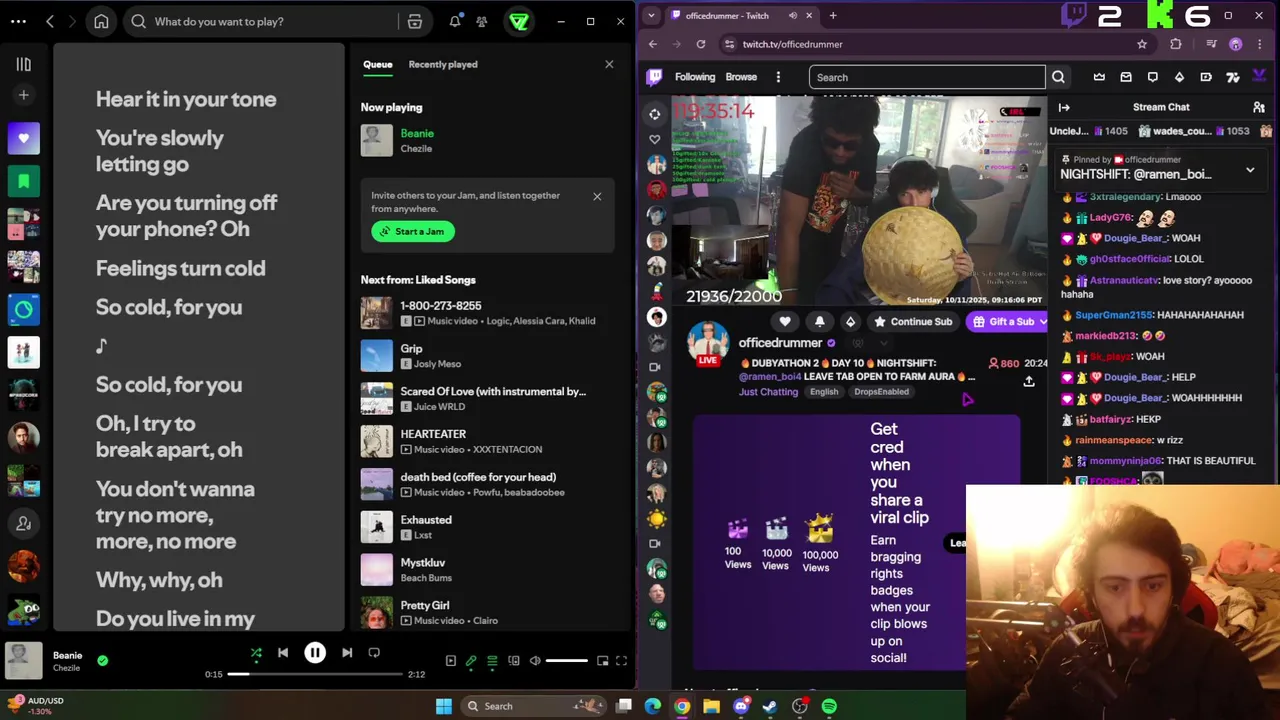Play 1-800-273-8255 from the queue
The width and height of the screenshot is (1280, 720).
486,313
